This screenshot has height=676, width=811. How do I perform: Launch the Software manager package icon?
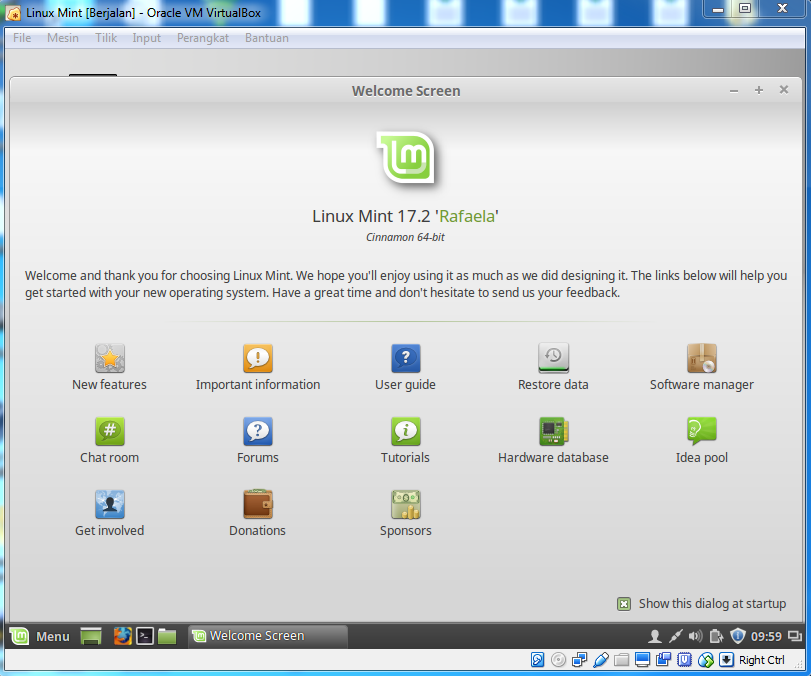701,358
